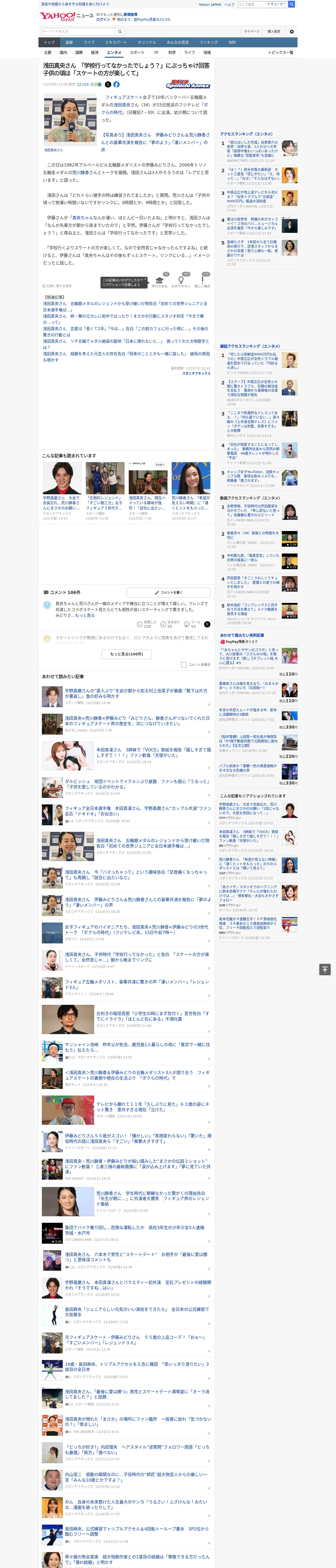This screenshot has width=336, height=1568.
Task: Open article 女子フィギュアのパイオニアたち
Action: [x=137, y=930]
